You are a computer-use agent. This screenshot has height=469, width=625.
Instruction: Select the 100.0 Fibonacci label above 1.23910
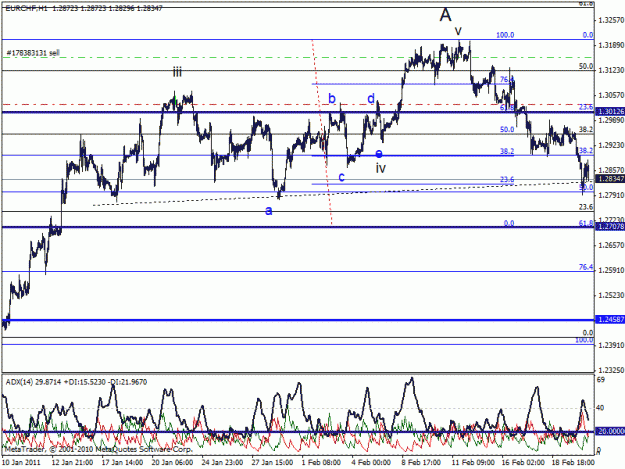pyautogui.click(x=584, y=340)
